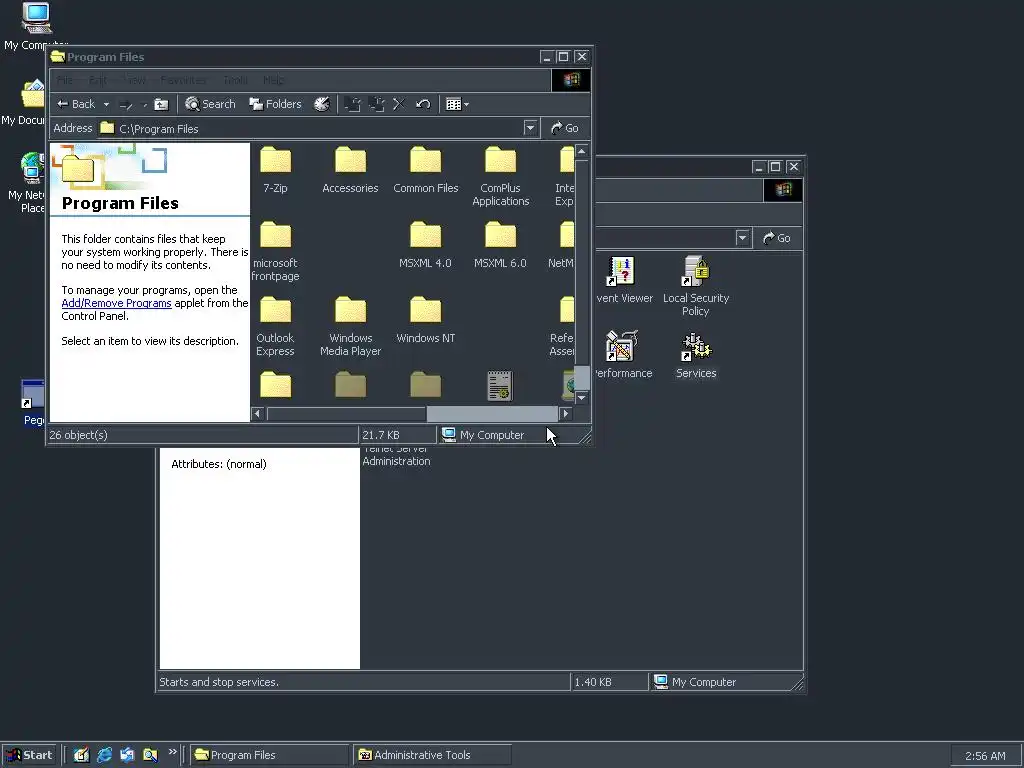Go back using the Back arrow button
Screen dimensions: 1024x768
click(x=76, y=104)
